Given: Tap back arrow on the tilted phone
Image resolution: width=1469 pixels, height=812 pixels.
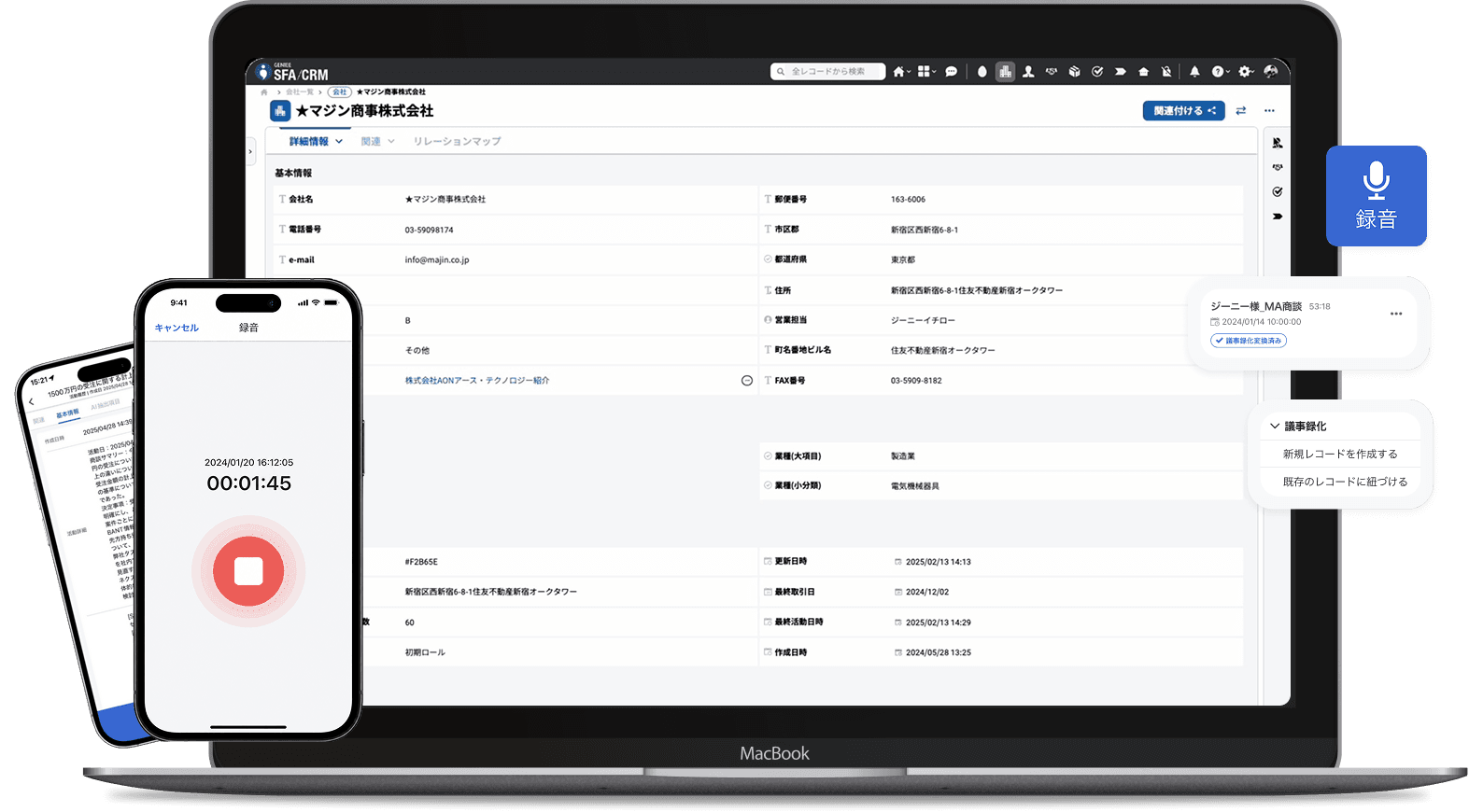Looking at the screenshot, I should [x=32, y=402].
